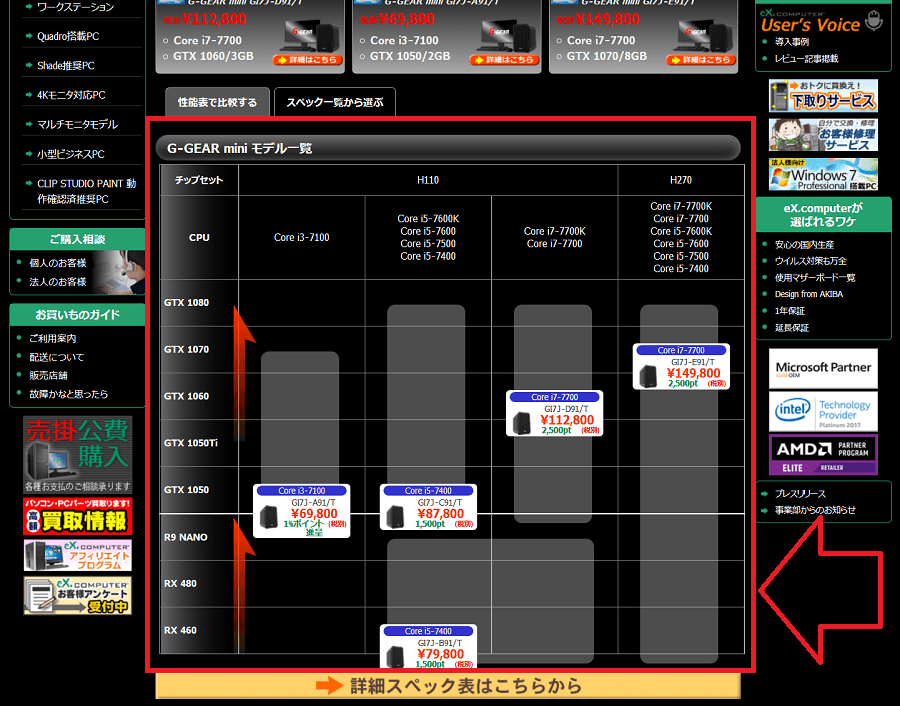
Task: Switch to スペック一覧から選ぶ tab
Action: tap(335, 103)
